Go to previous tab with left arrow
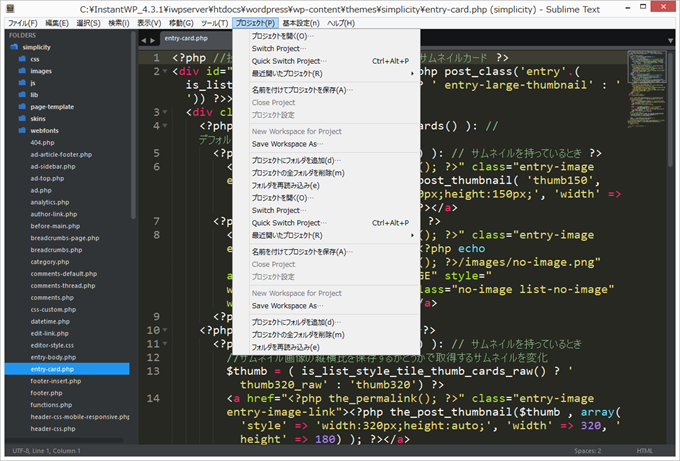680x461 pixels. point(144,40)
